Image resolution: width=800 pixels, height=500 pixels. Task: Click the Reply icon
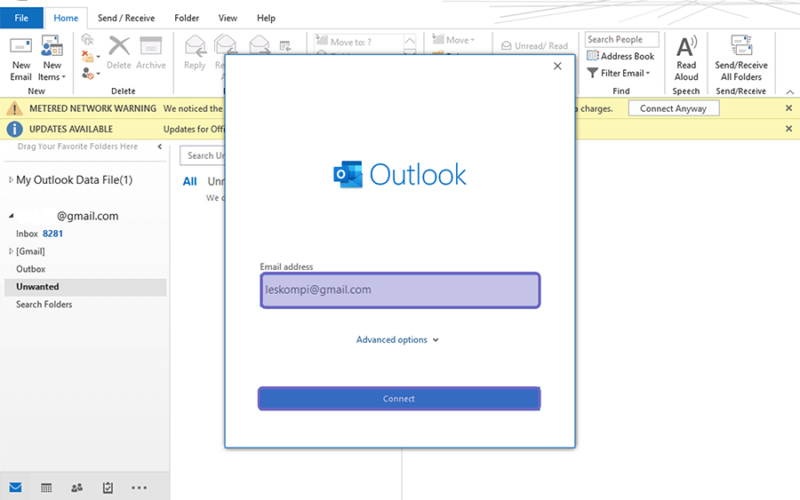(195, 53)
